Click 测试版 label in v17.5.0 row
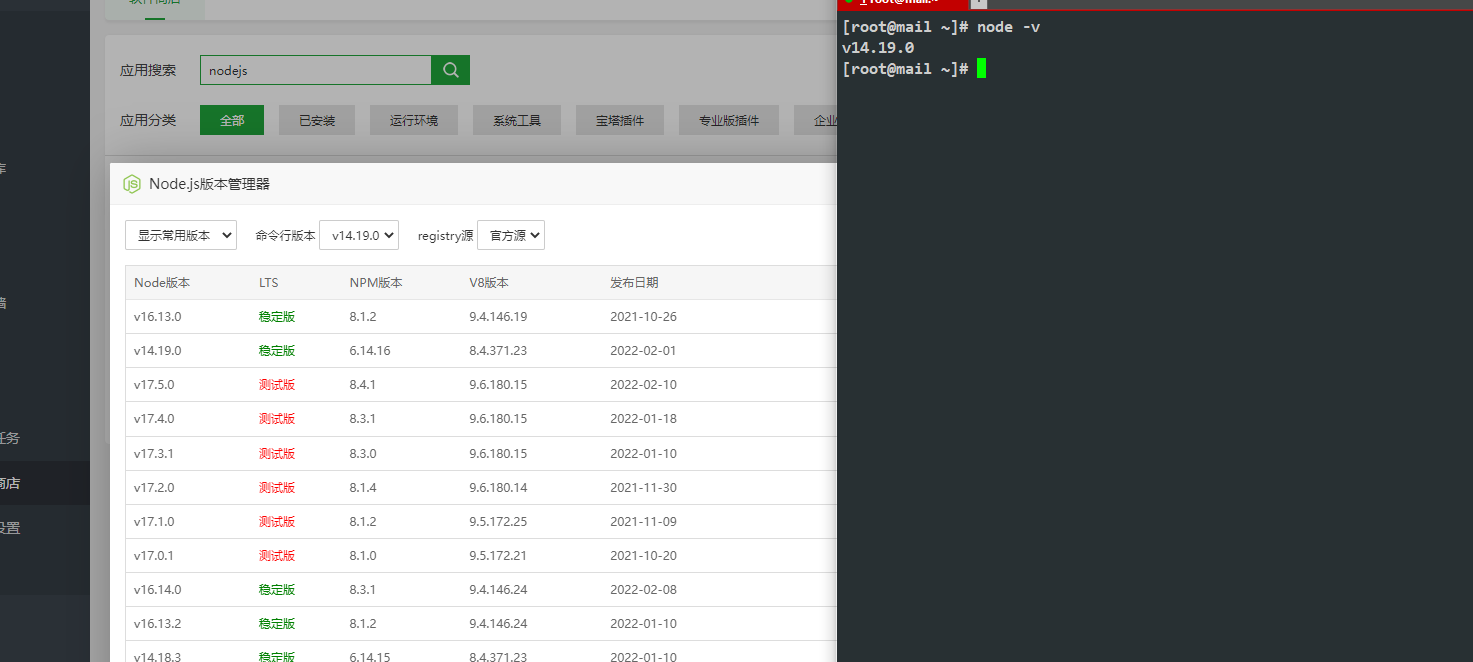 tap(277, 385)
